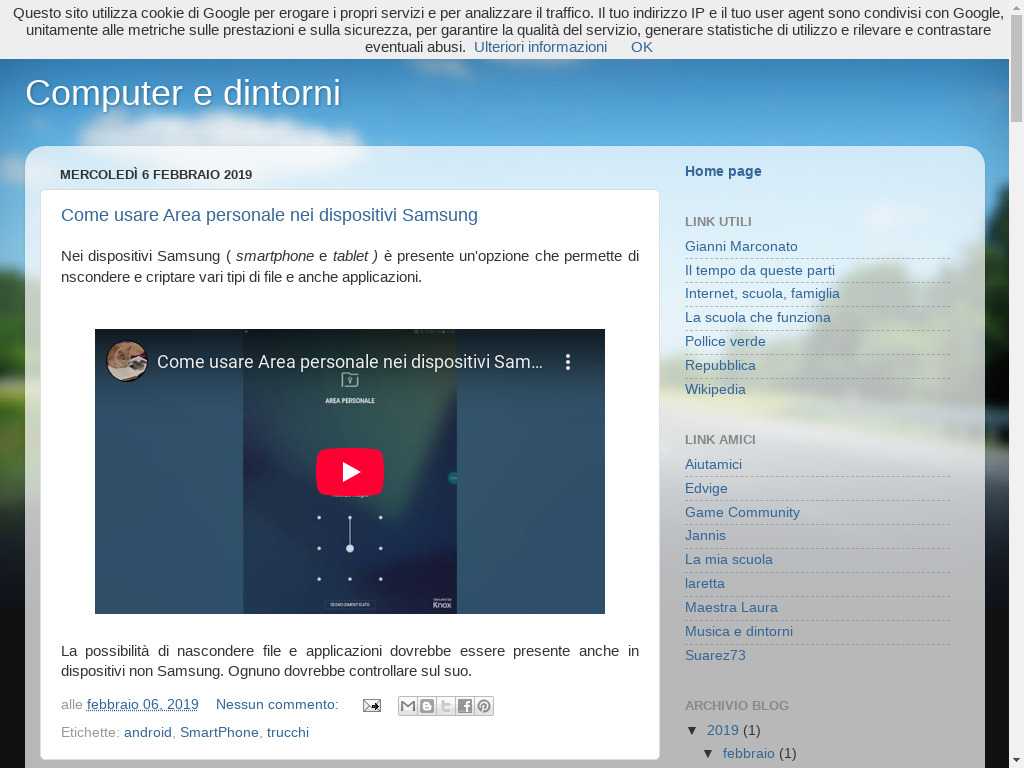Viewport: 1024px width, 768px height.
Task: Open Ulteriori informazioni cookie link
Action: click(540, 47)
